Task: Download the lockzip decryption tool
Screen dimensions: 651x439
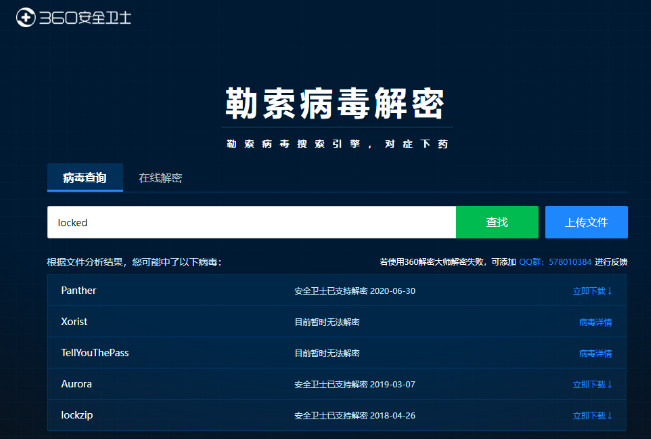Action: coord(592,414)
